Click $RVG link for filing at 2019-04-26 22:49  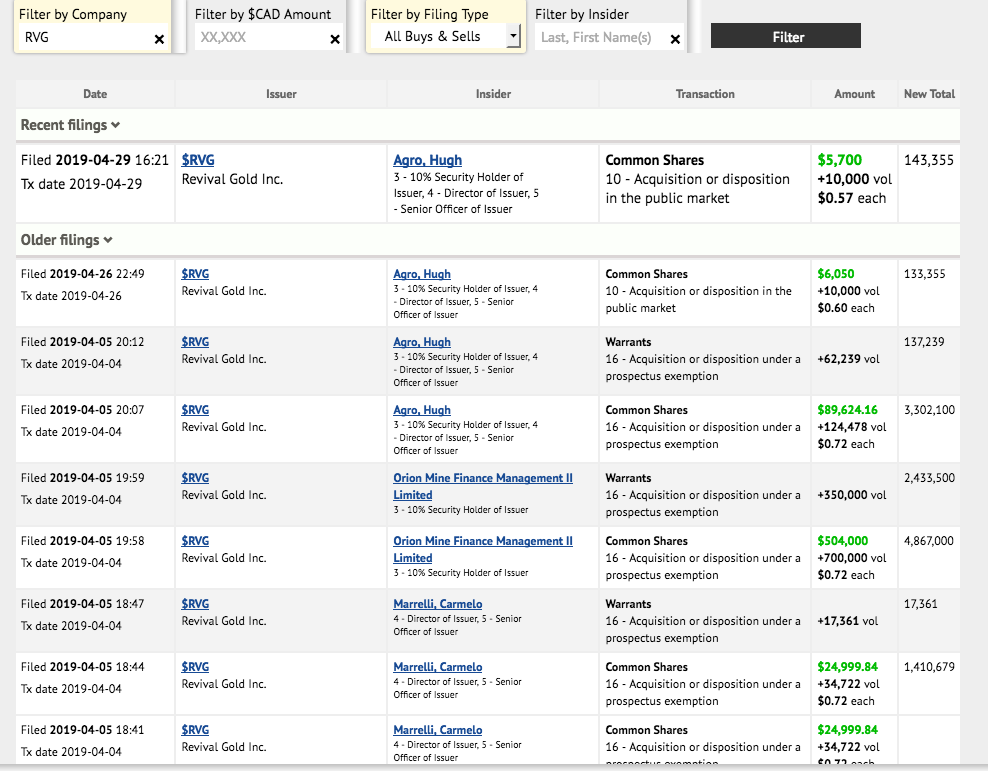pyautogui.click(x=195, y=274)
